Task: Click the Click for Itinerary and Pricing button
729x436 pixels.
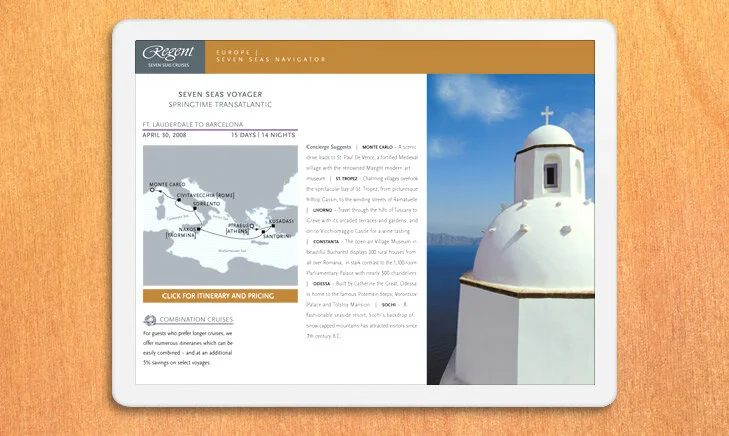Action: click(x=220, y=296)
